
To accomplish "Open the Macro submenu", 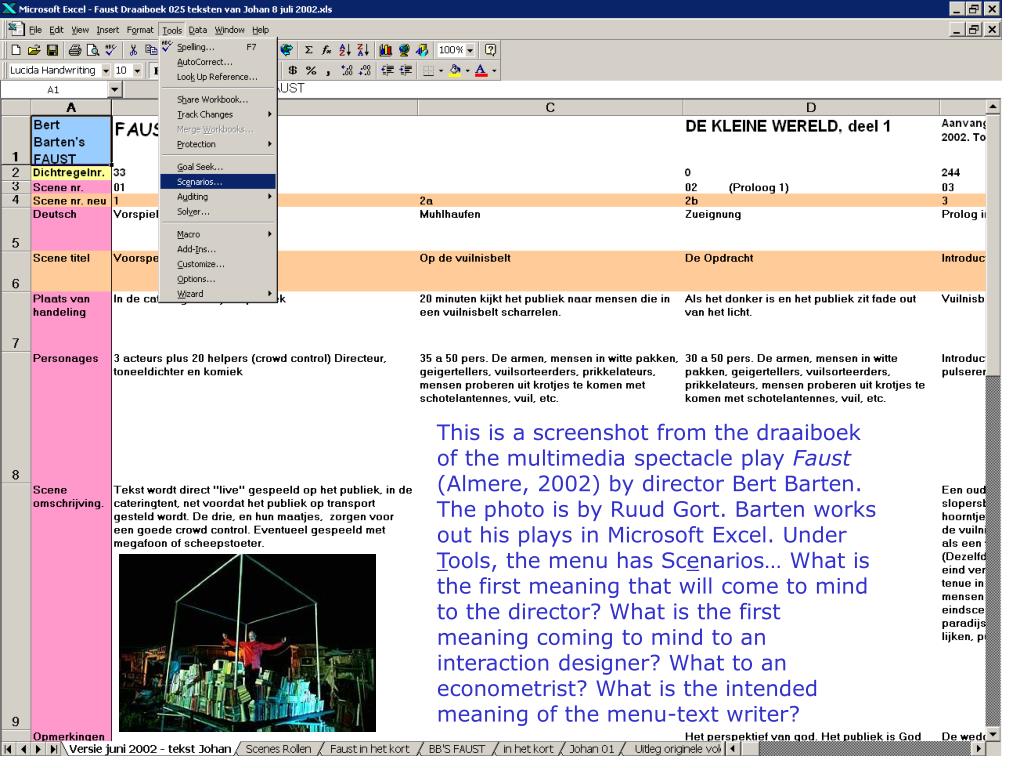I will [x=217, y=234].
